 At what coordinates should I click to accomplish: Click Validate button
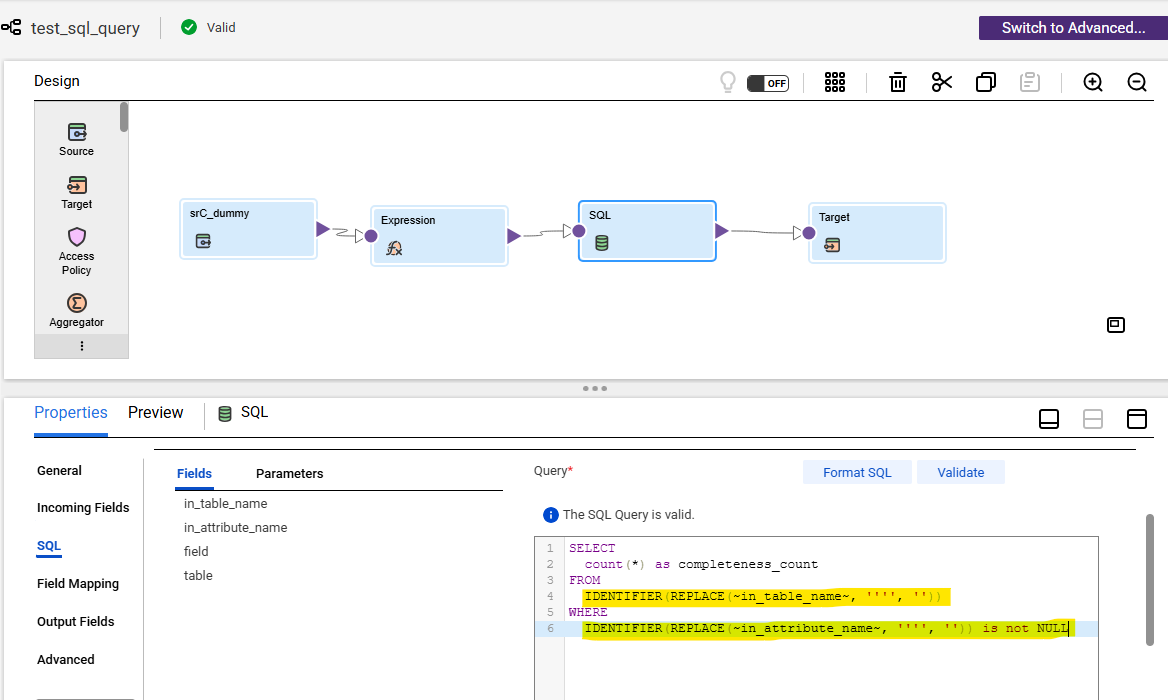click(x=961, y=472)
